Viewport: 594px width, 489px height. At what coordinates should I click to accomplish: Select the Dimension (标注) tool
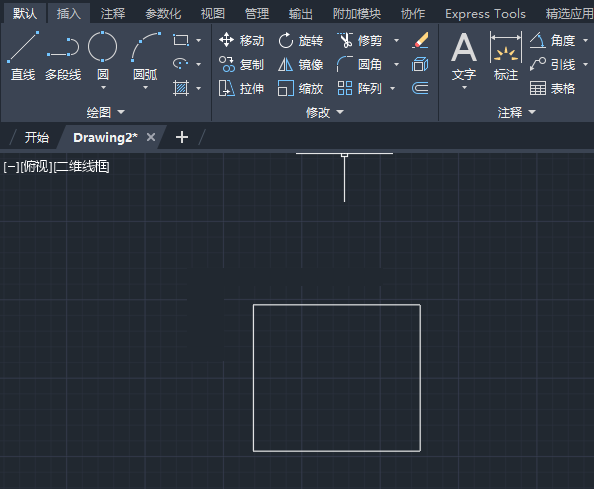(506, 56)
